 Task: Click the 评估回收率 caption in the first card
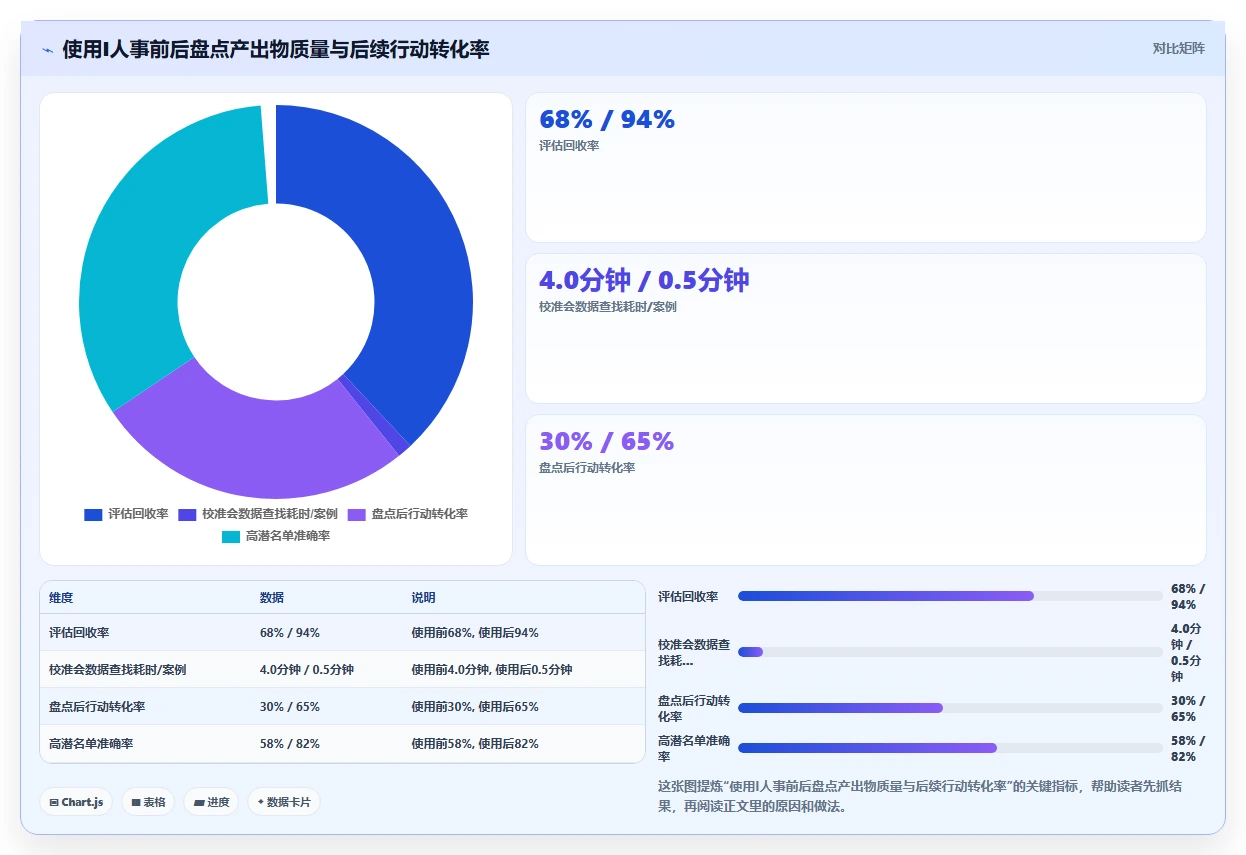(x=569, y=146)
